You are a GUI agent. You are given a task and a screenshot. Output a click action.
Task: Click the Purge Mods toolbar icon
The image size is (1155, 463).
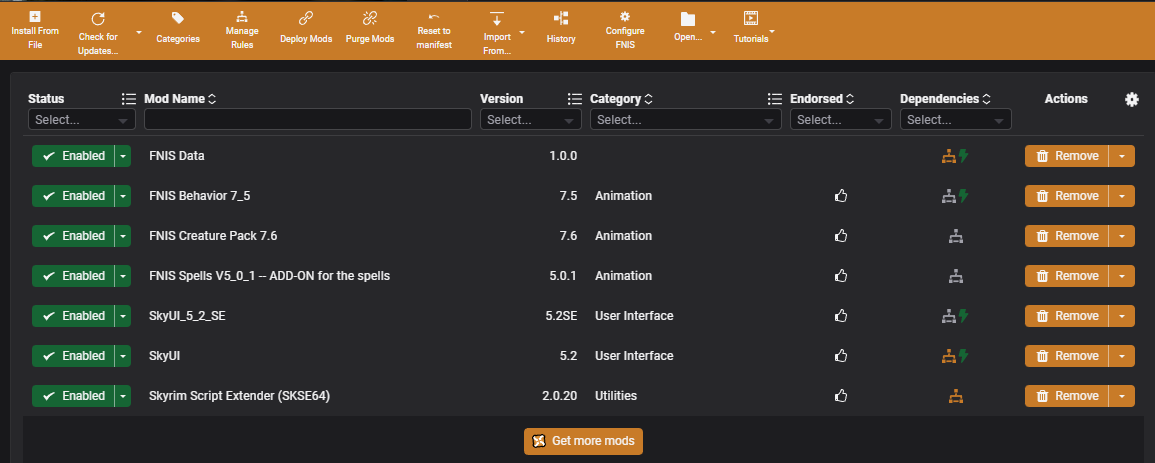(x=369, y=18)
